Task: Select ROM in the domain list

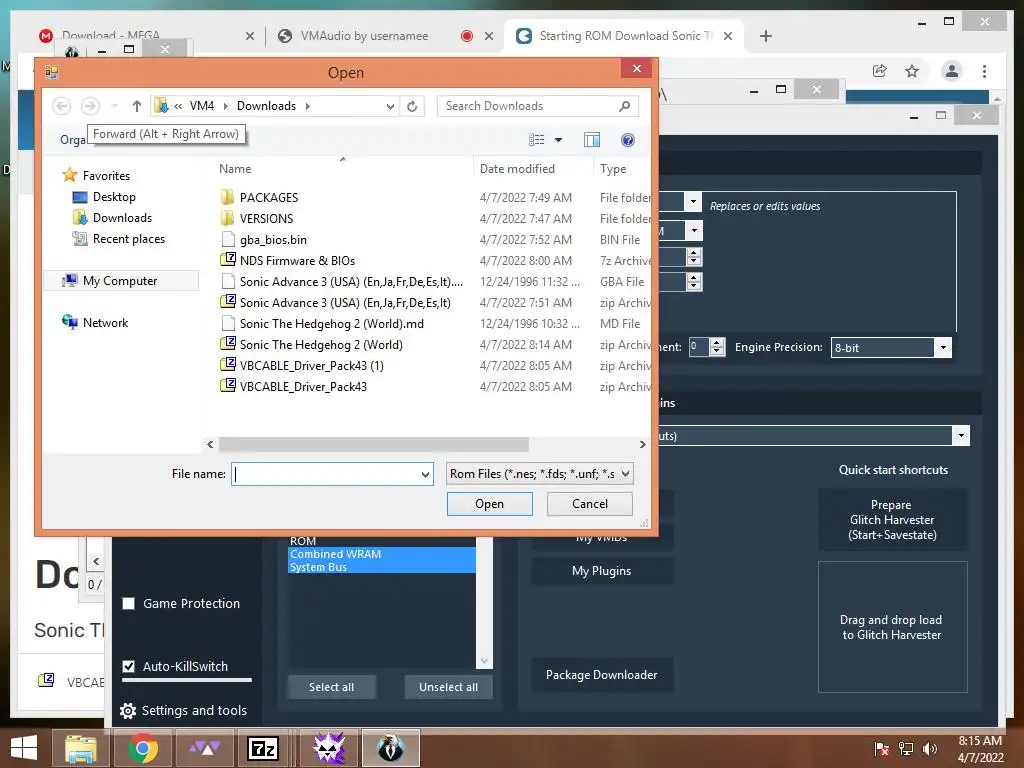Action: point(381,541)
